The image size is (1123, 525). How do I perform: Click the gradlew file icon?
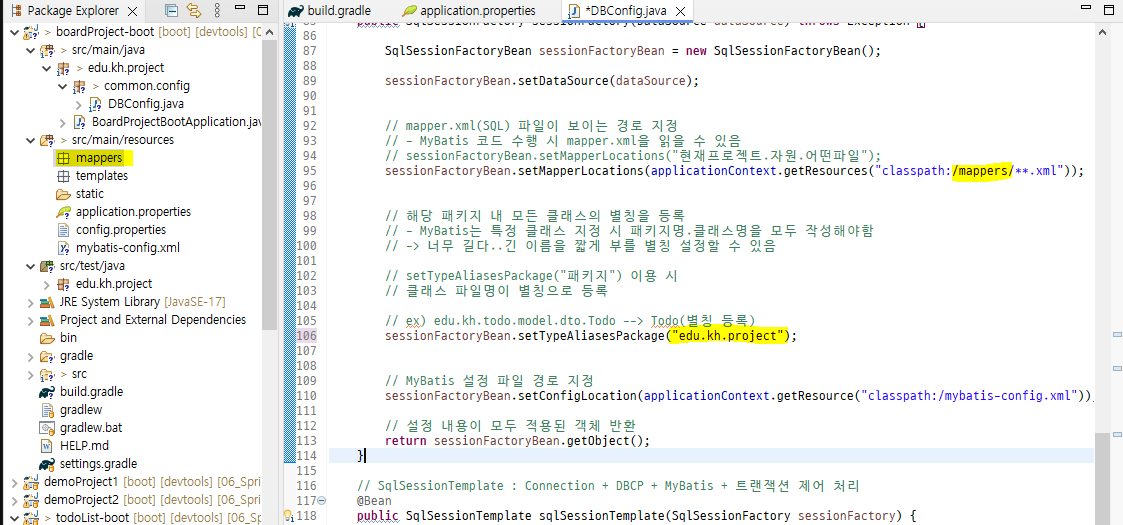(x=47, y=410)
